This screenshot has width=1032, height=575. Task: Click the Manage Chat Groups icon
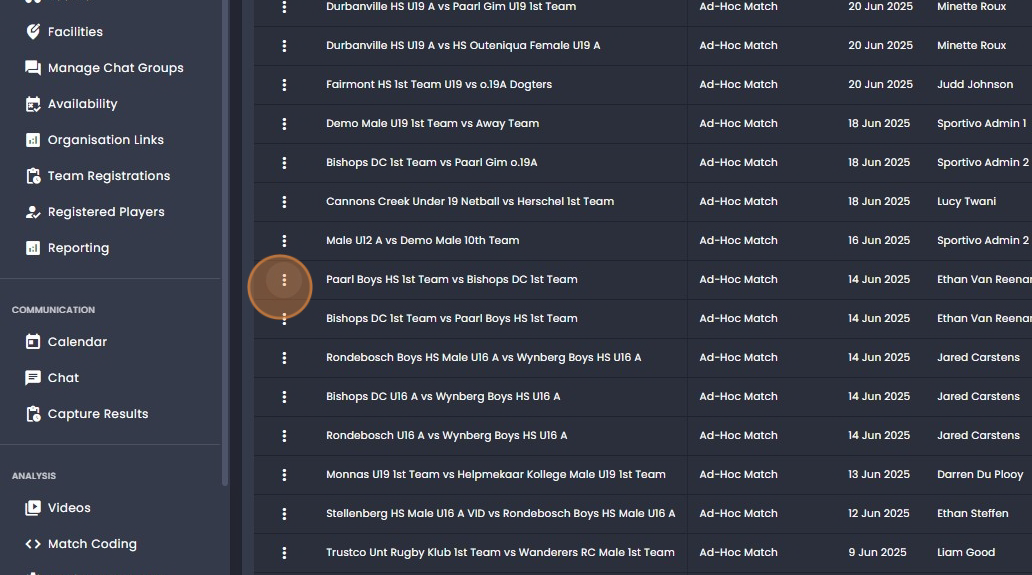(x=33, y=68)
